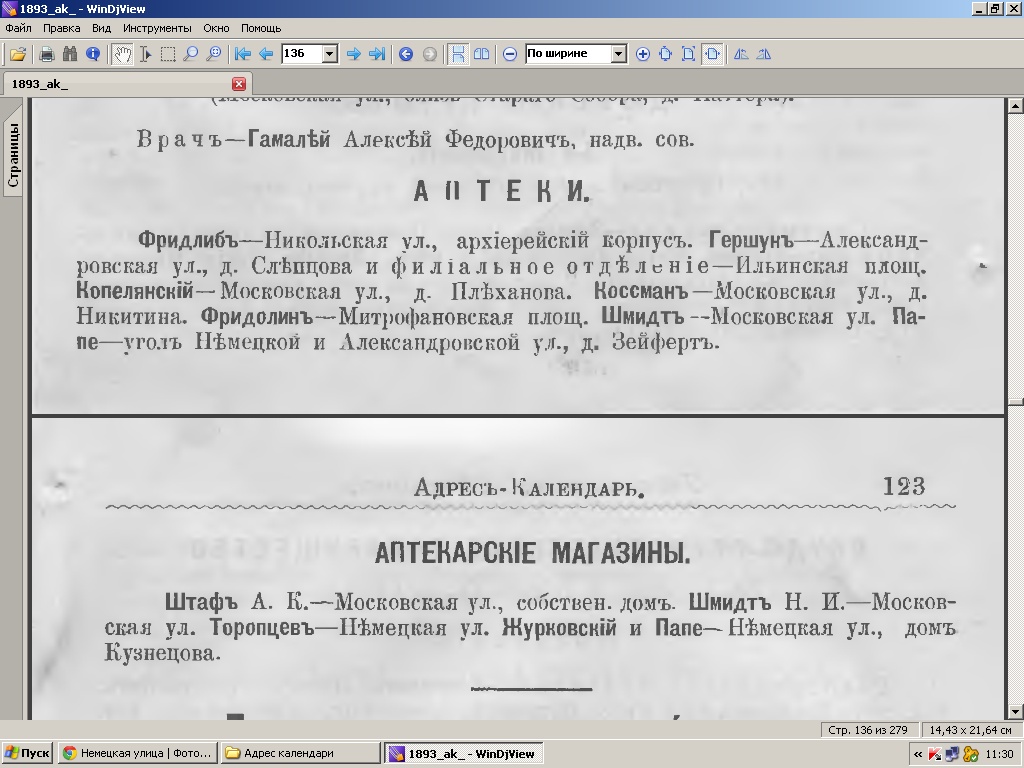Toggle fit-to-width zoom button

pyautogui.click(x=712, y=54)
